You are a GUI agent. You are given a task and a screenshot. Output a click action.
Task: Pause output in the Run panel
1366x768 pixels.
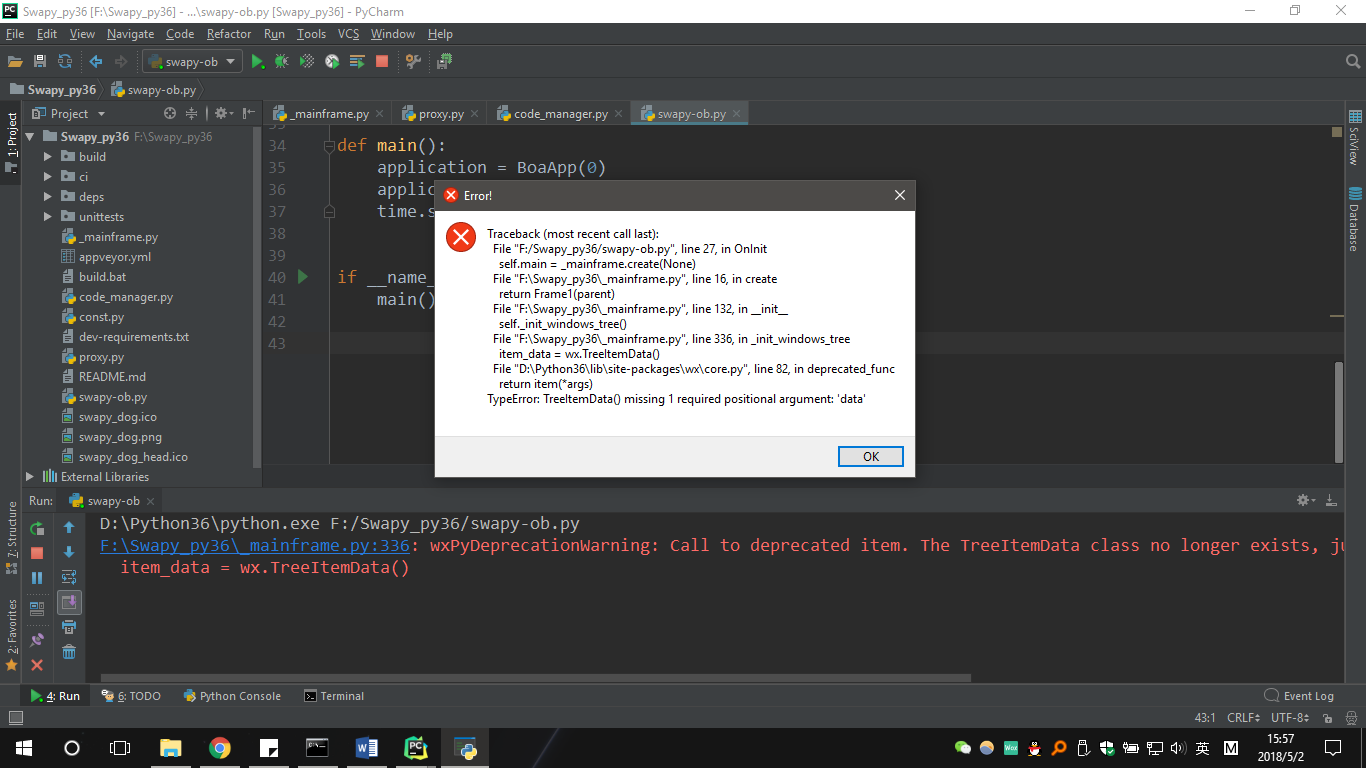36,576
